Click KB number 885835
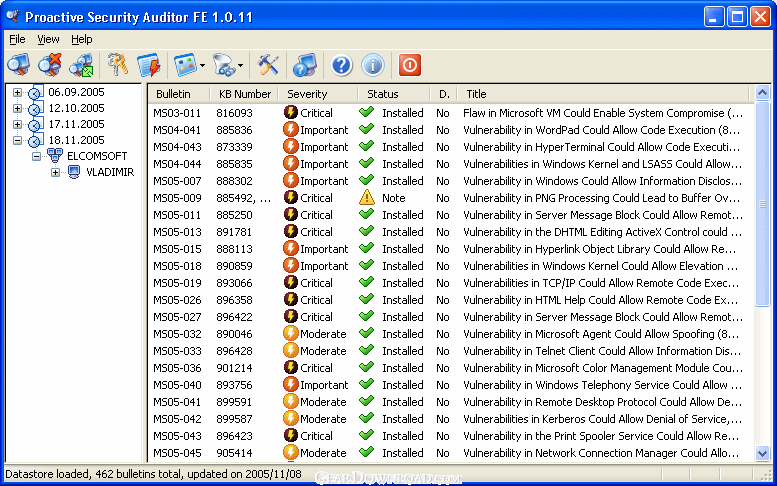 [x=234, y=164]
